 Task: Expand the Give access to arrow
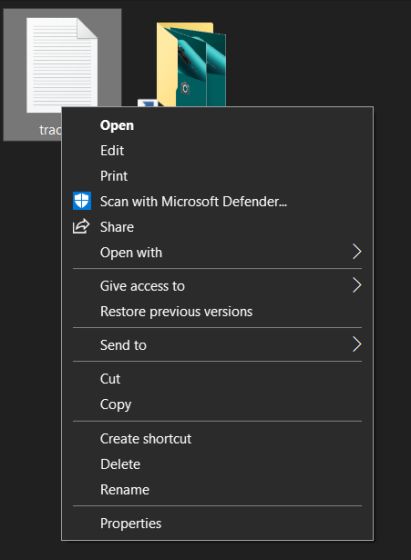coord(357,285)
